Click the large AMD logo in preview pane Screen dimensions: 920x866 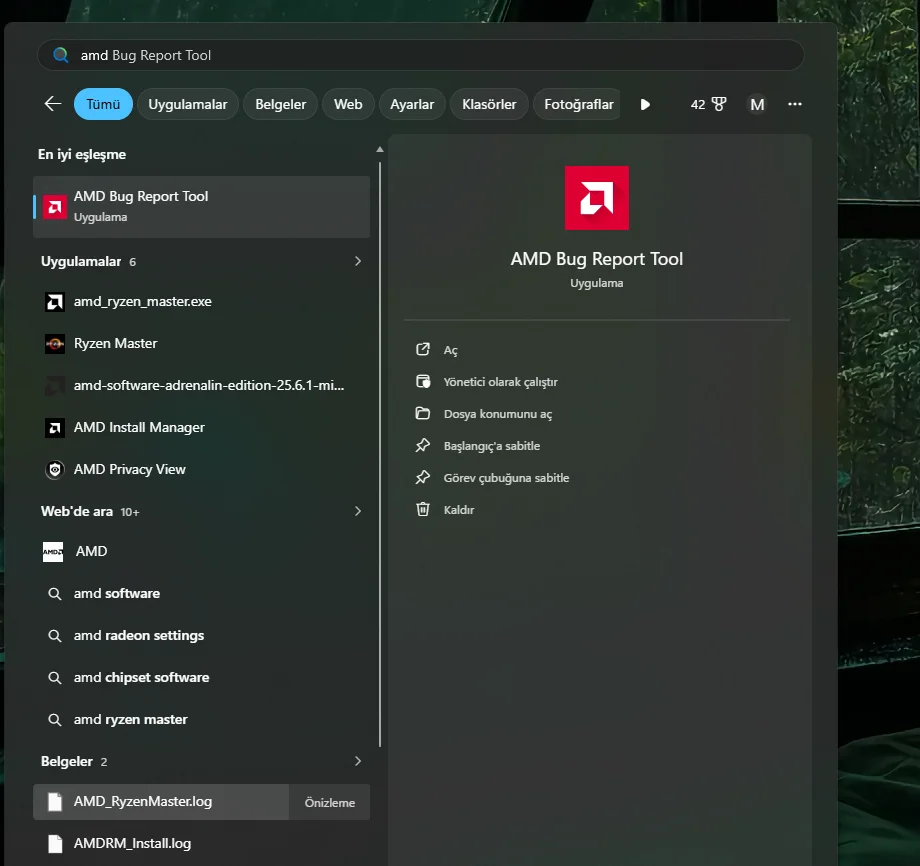[597, 198]
